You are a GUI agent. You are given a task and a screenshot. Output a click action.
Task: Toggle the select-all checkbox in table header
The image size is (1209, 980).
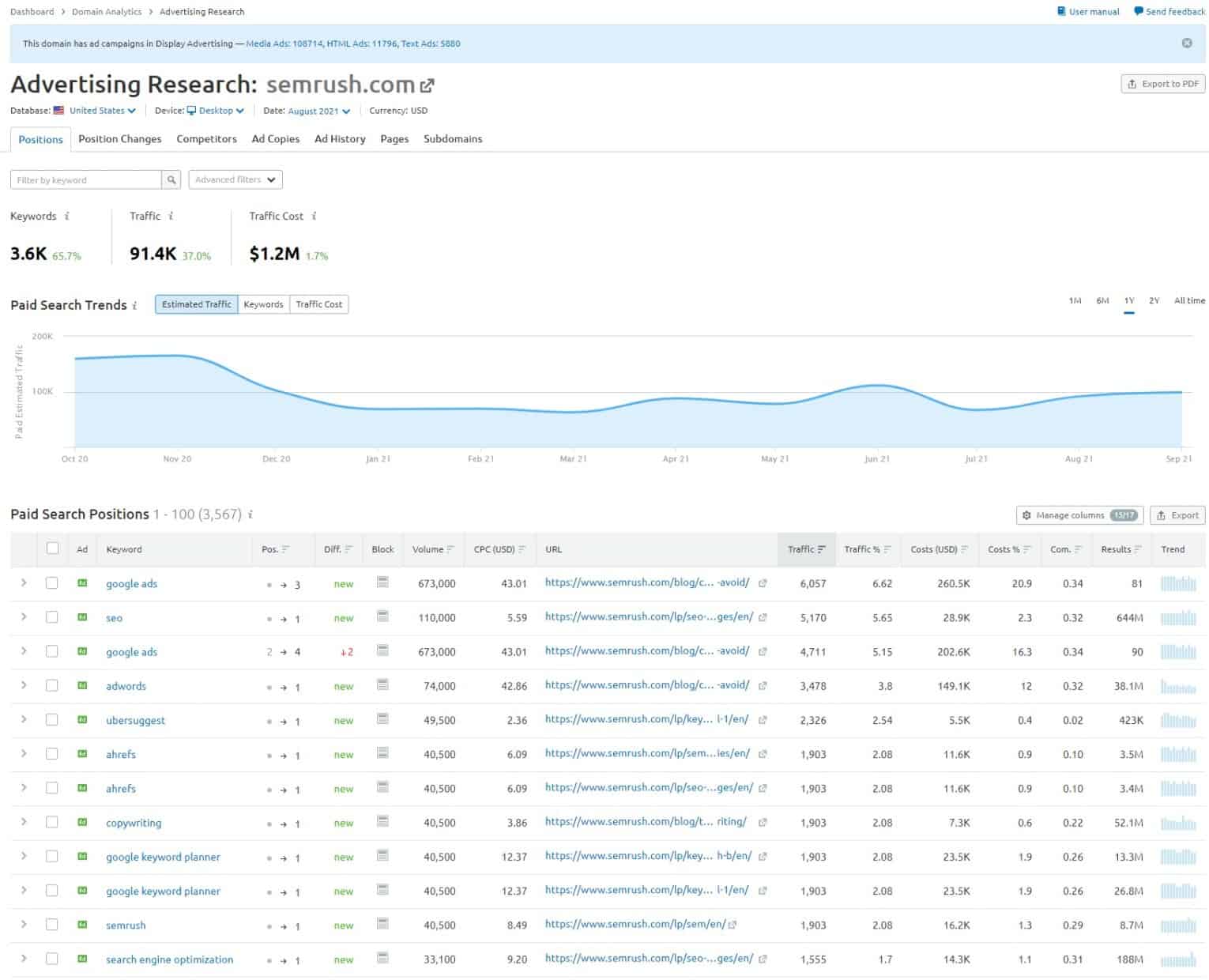pyautogui.click(x=52, y=548)
